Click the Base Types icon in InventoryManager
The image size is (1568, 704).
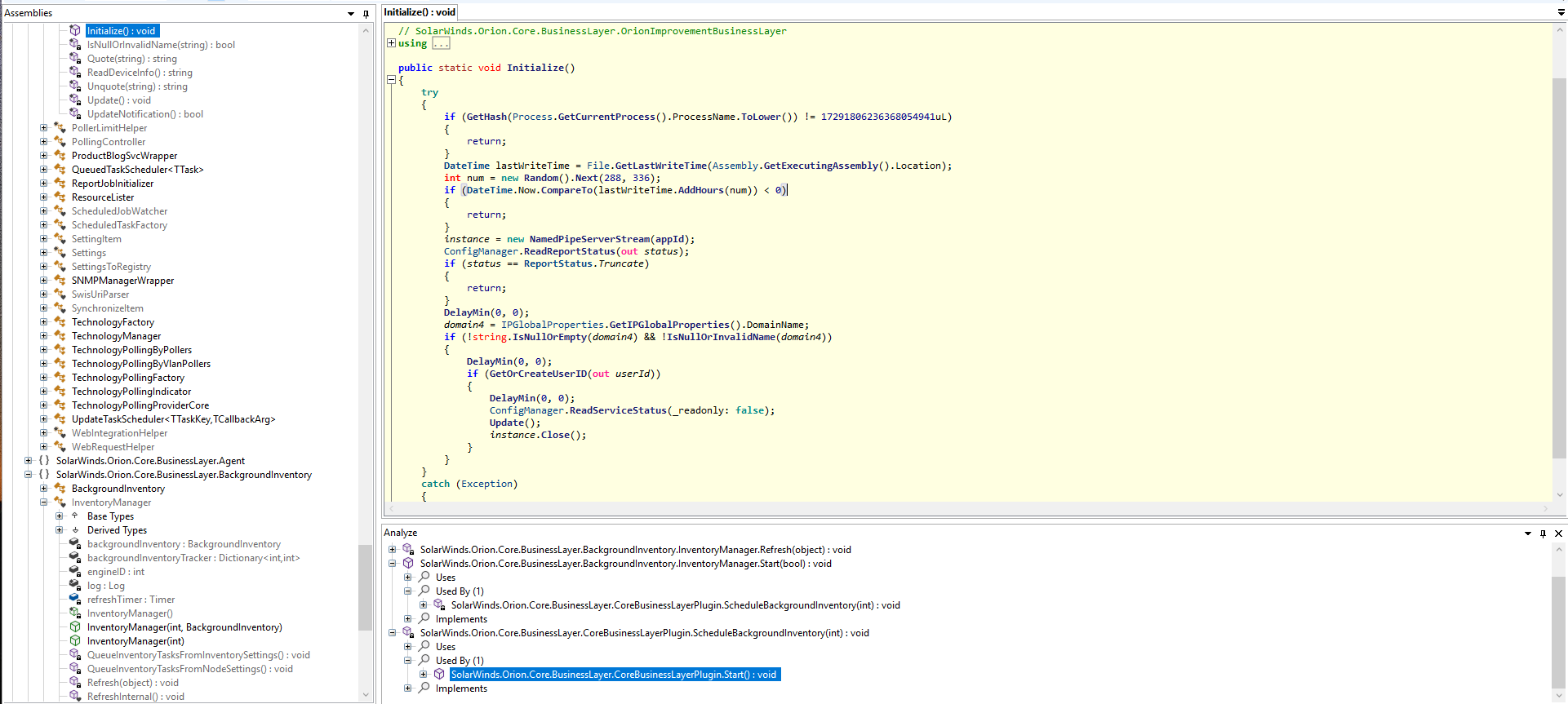click(x=75, y=516)
